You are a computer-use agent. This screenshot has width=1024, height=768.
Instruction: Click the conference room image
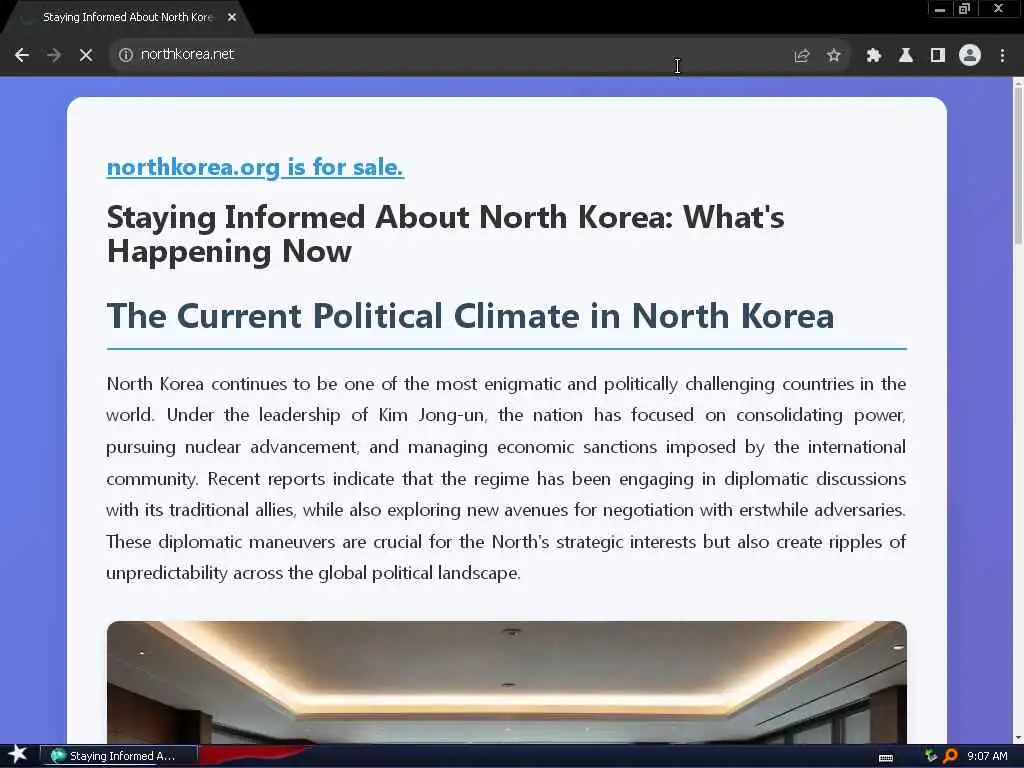(507, 682)
